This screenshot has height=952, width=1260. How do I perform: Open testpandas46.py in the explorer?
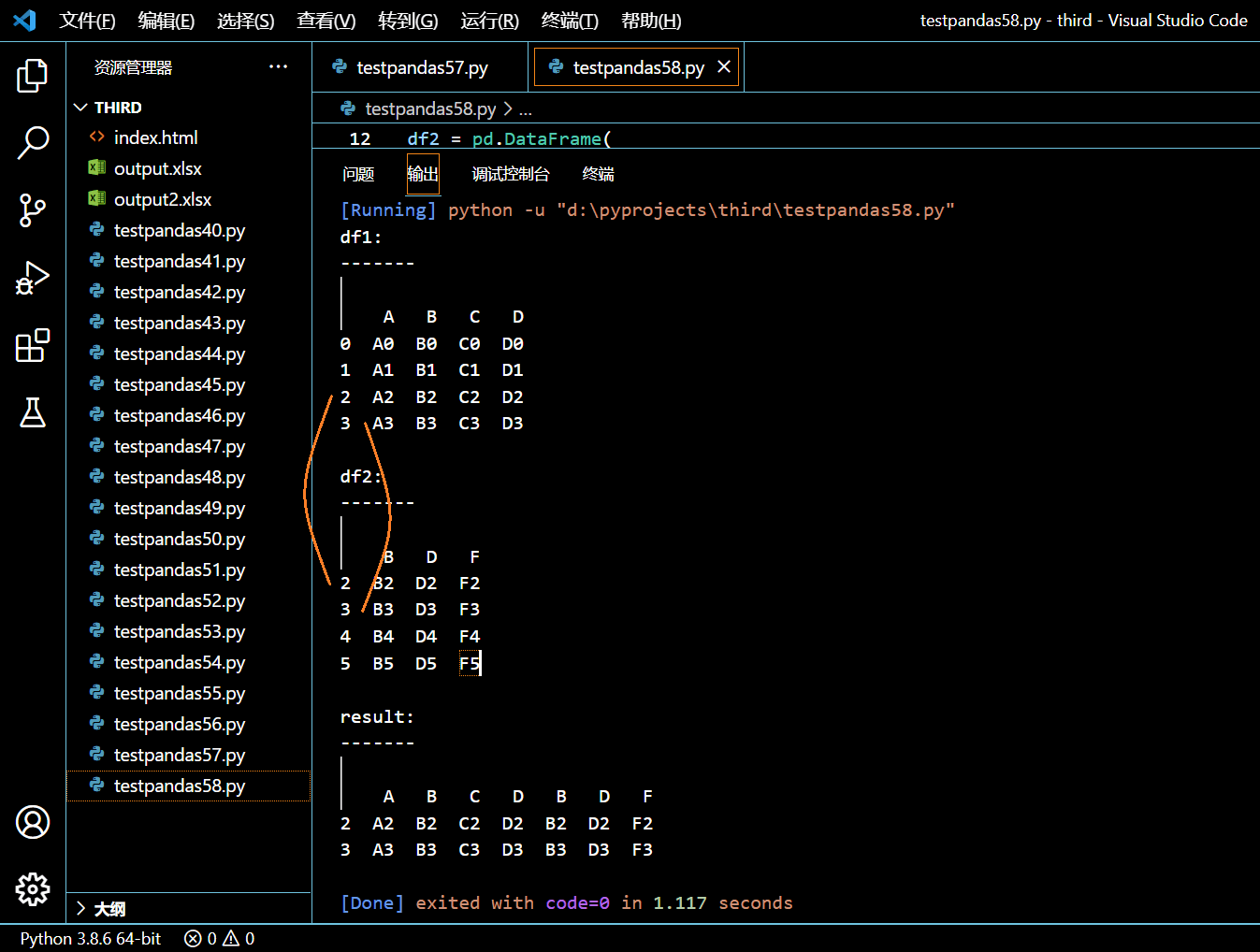pos(189,415)
